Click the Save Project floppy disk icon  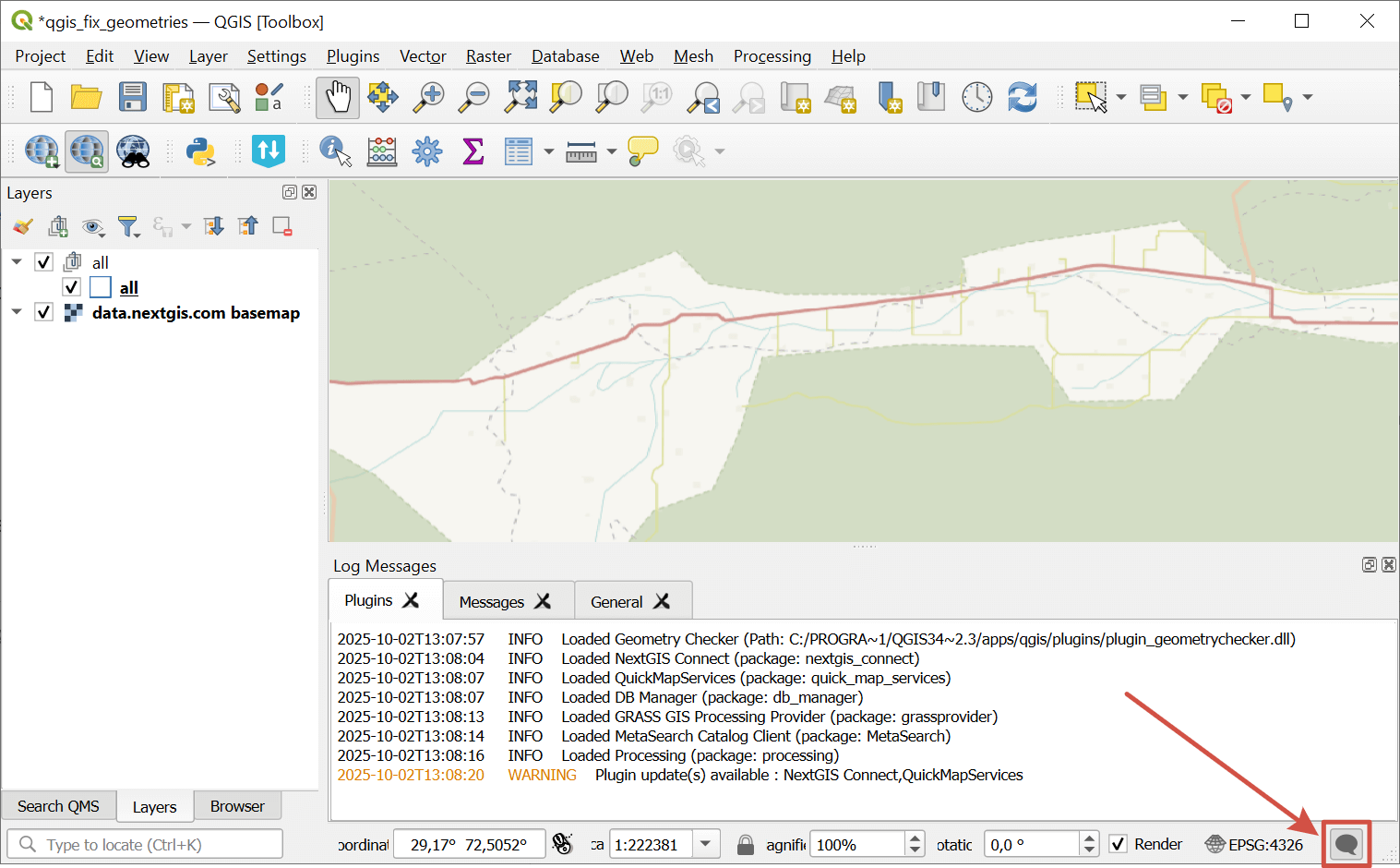point(133,97)
